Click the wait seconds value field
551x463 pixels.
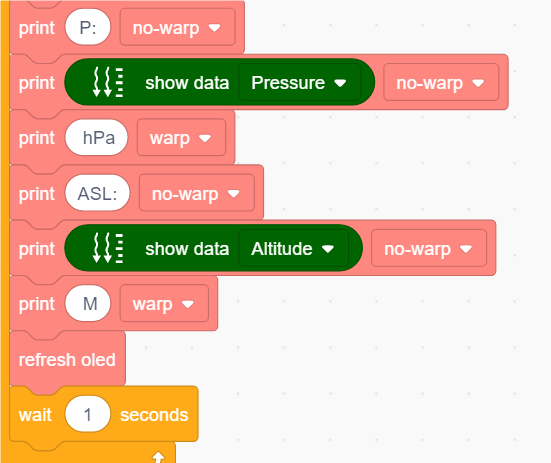coord(88,414)
